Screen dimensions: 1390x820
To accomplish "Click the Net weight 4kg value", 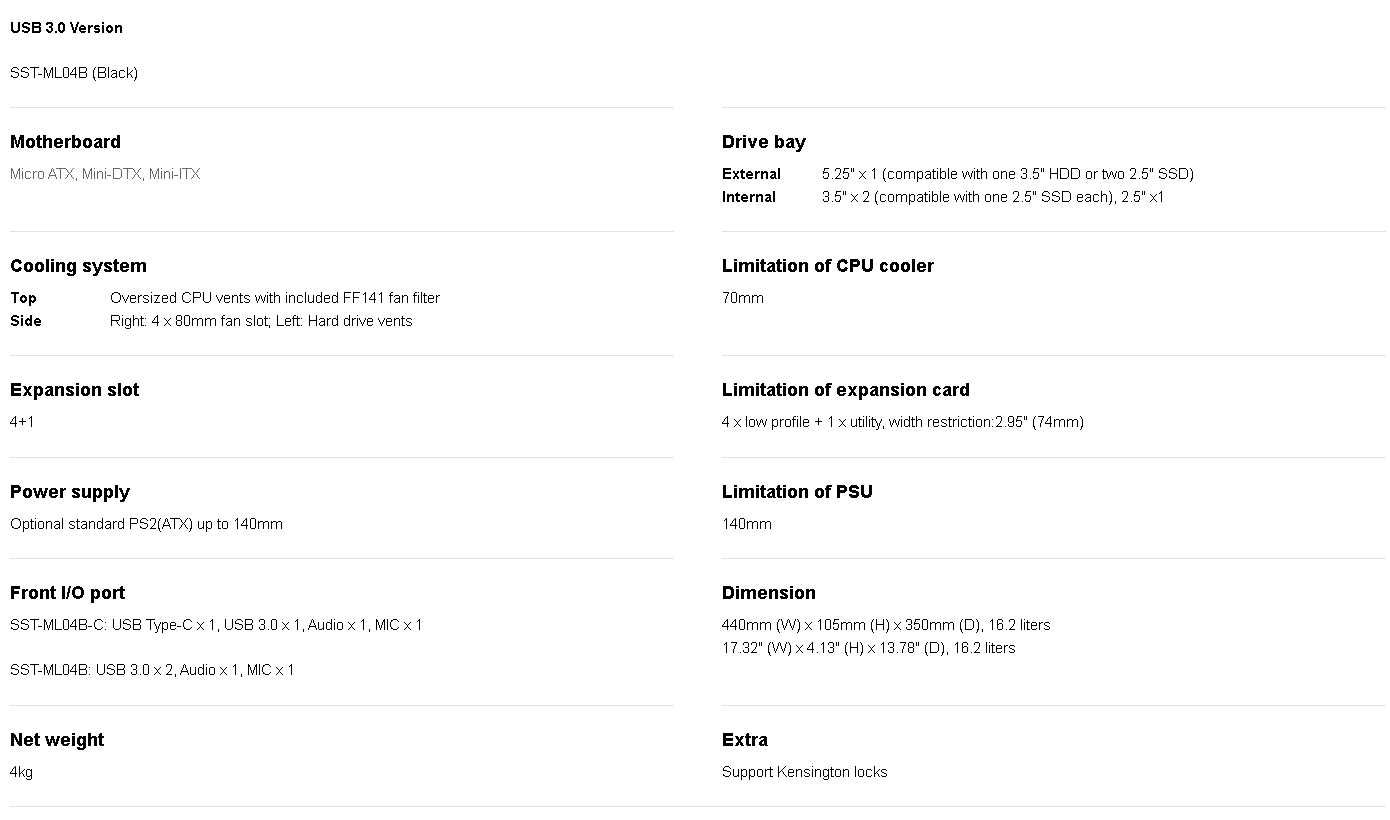I will click(21, 772).
